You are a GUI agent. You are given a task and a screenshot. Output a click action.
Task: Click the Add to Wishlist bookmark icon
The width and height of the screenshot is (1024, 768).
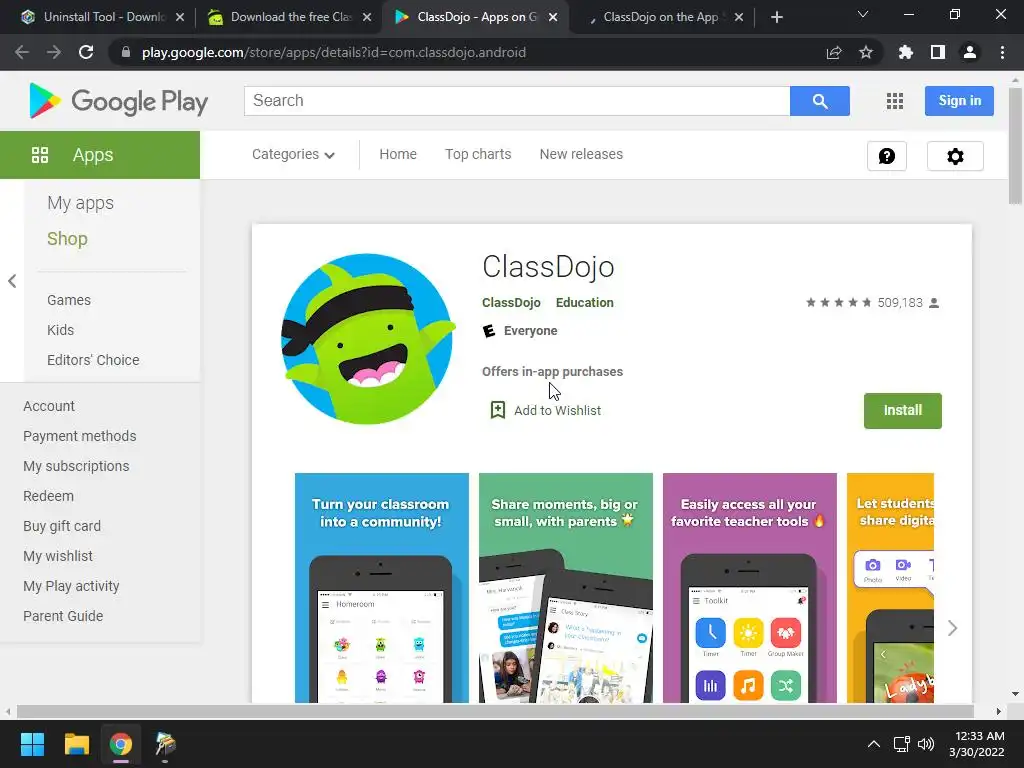[498, 410]
